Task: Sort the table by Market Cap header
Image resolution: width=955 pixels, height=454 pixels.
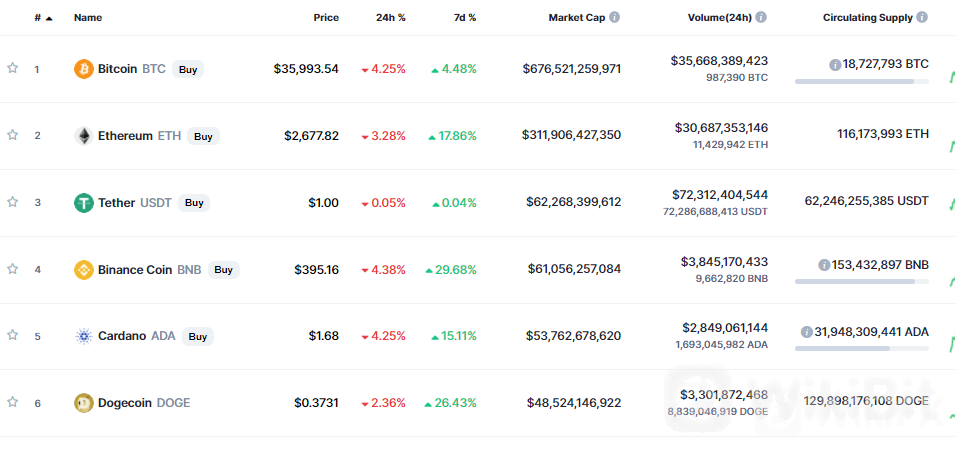Action: [x=577, y=18]
